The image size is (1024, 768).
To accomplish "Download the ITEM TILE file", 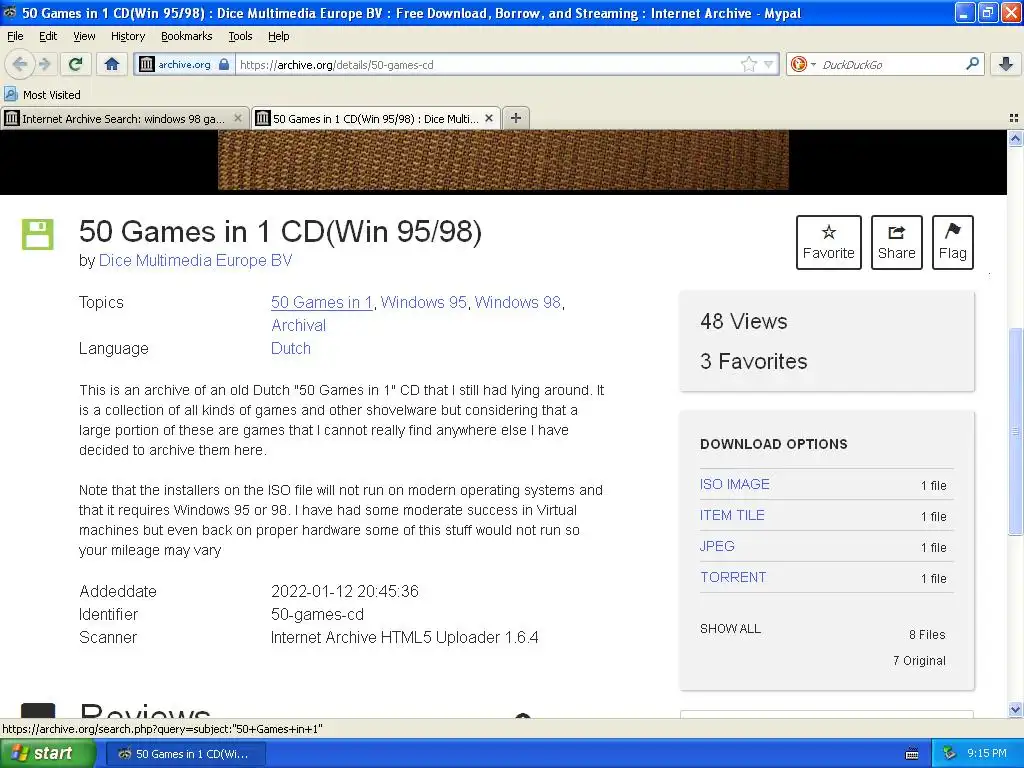I will click(732, 515).
